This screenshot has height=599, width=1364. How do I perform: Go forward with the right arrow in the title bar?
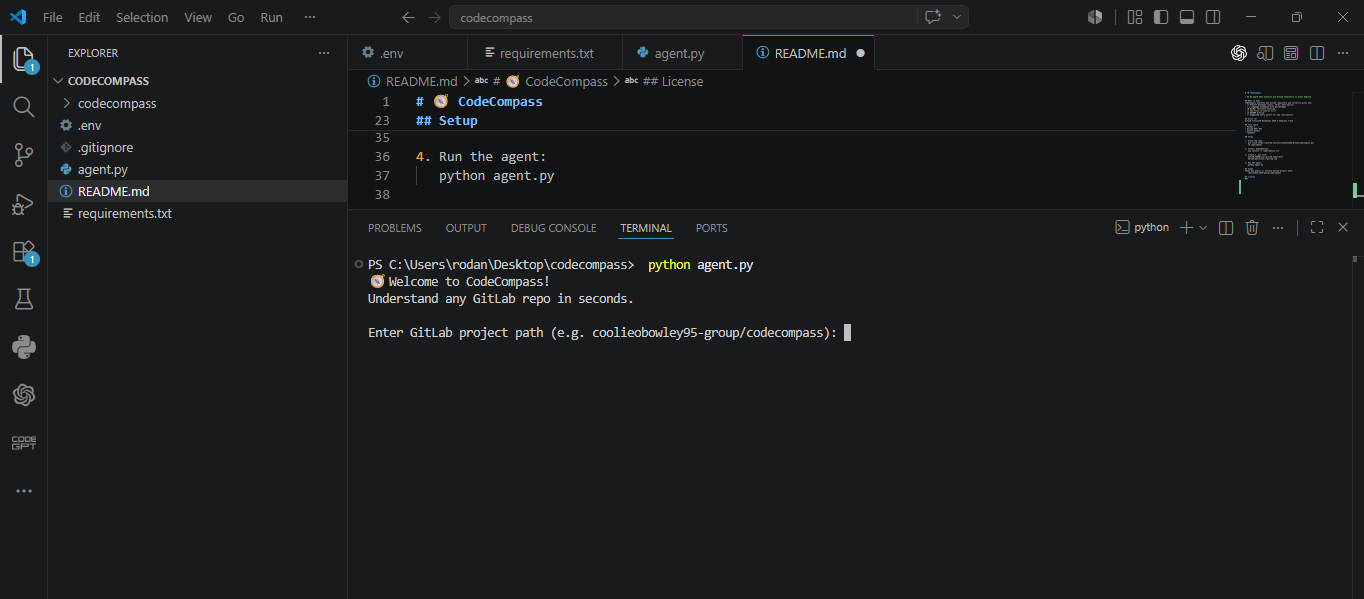tap(434, 17)
